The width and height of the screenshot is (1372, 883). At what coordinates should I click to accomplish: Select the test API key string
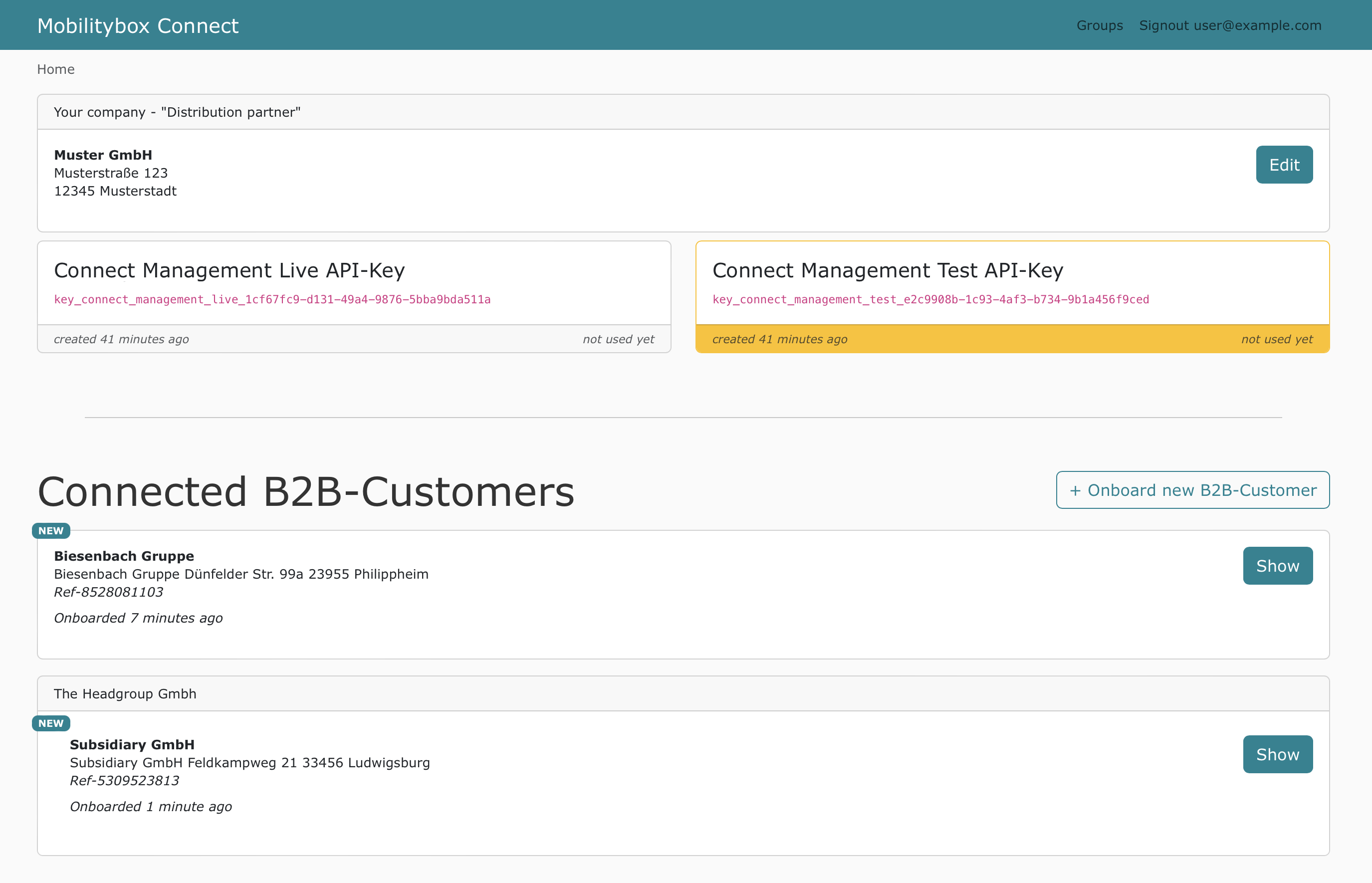pos(930,299)
